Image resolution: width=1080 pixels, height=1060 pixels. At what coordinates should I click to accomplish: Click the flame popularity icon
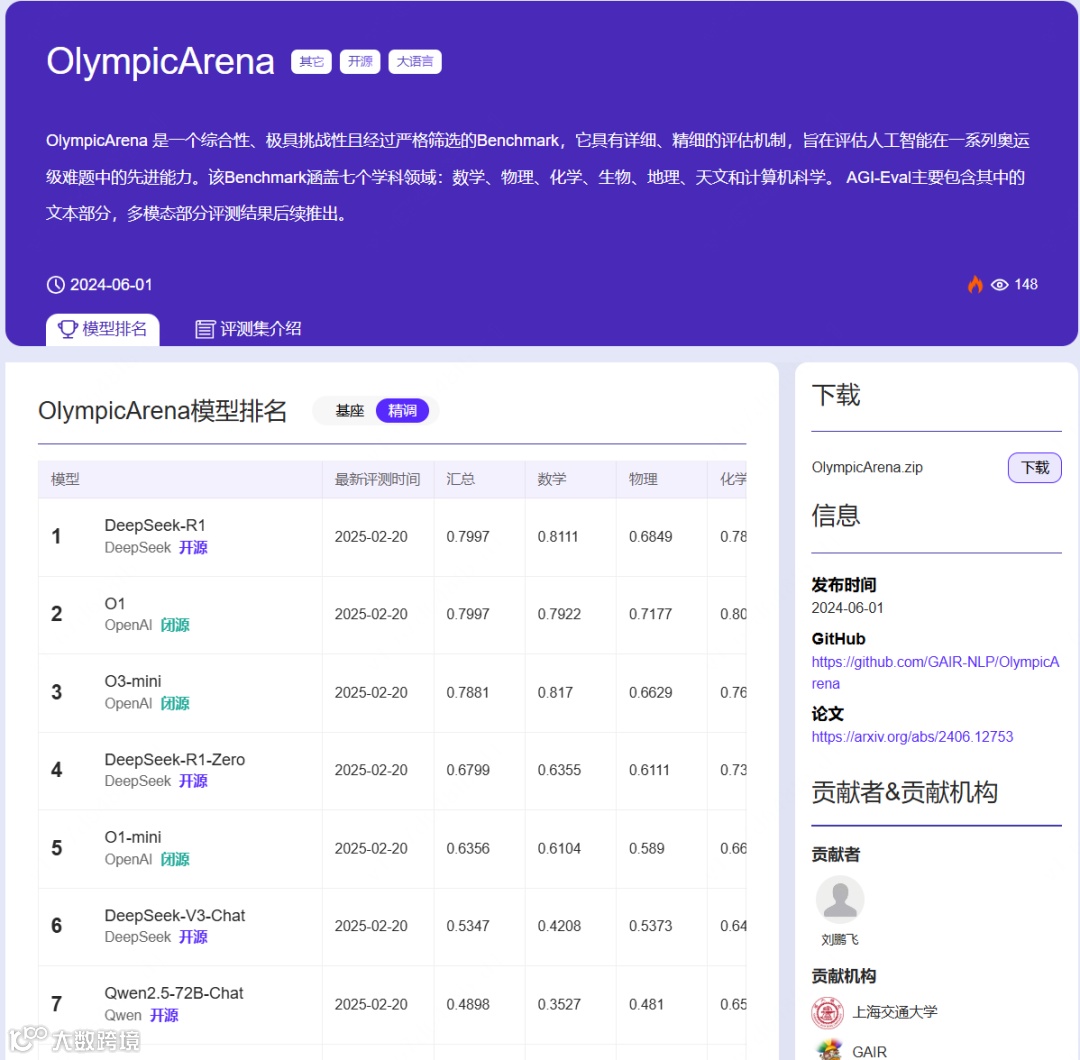[x=975, y=284]
